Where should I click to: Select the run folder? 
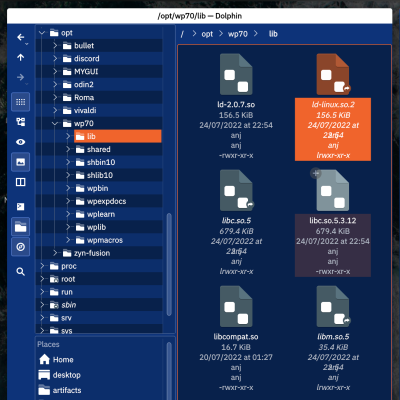coord(61,292)
